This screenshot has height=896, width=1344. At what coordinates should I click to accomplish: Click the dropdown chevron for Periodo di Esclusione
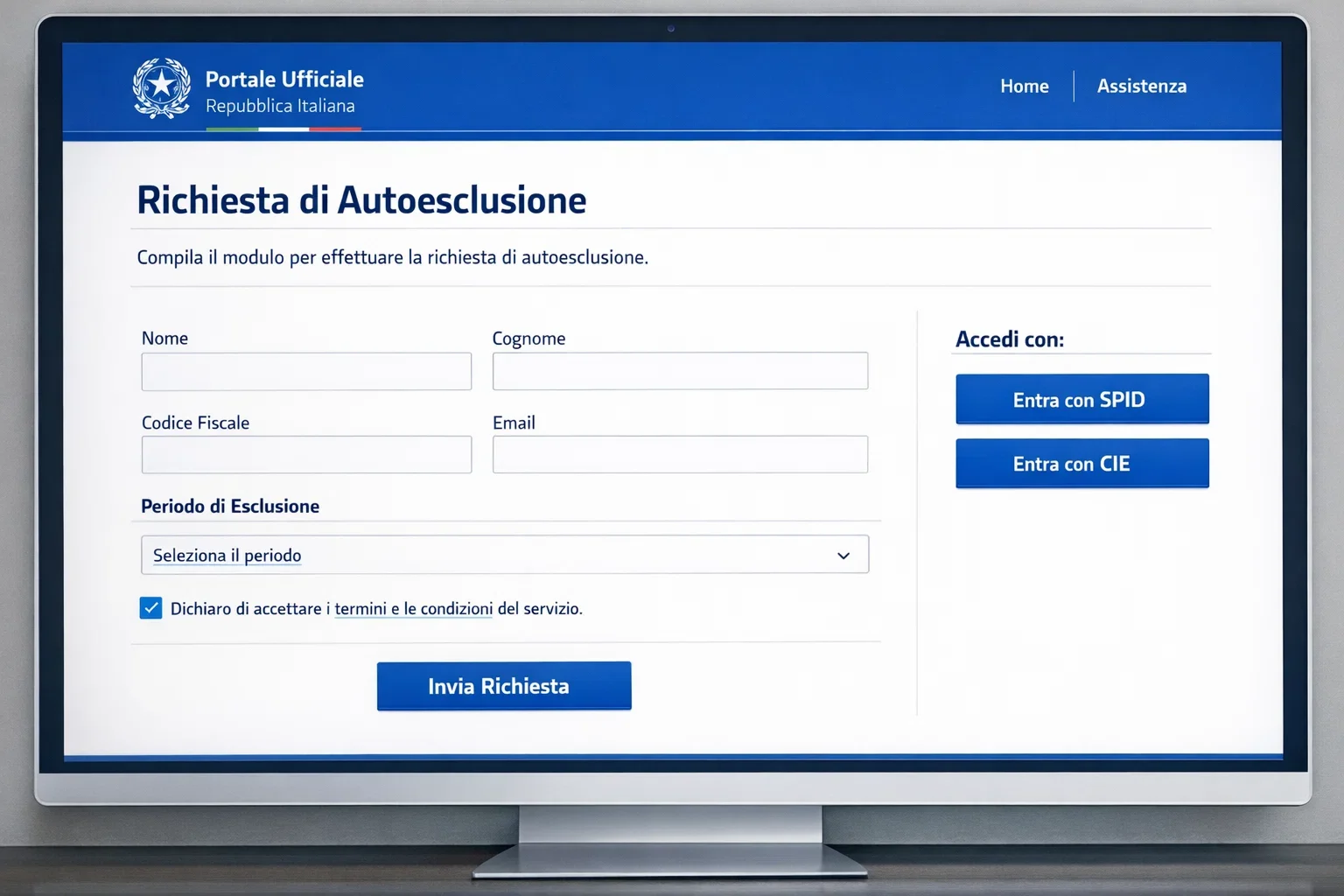click(843, 555)
